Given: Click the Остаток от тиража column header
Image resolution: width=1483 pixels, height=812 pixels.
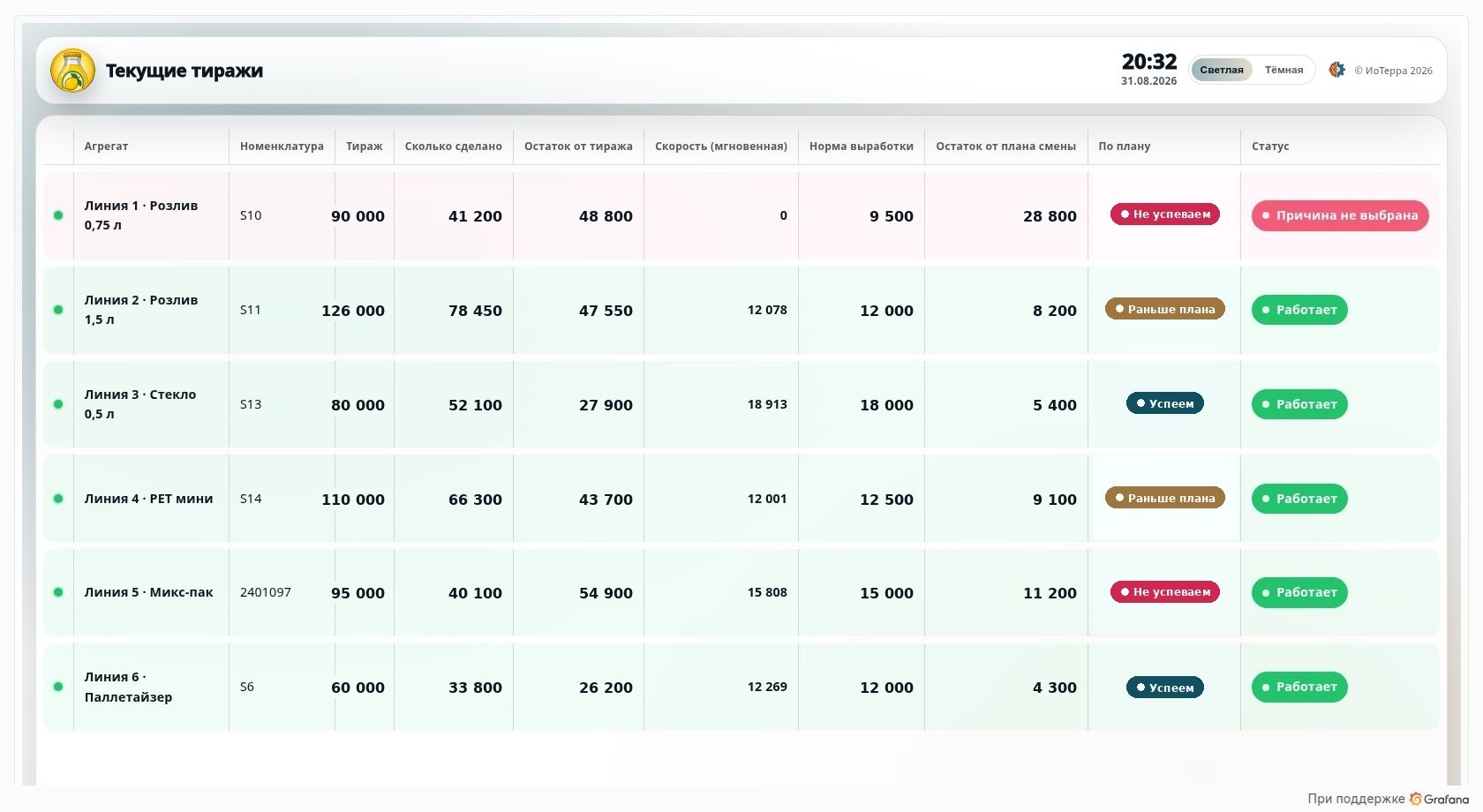Looking at the screenshot, I should (x=578, y=147).
